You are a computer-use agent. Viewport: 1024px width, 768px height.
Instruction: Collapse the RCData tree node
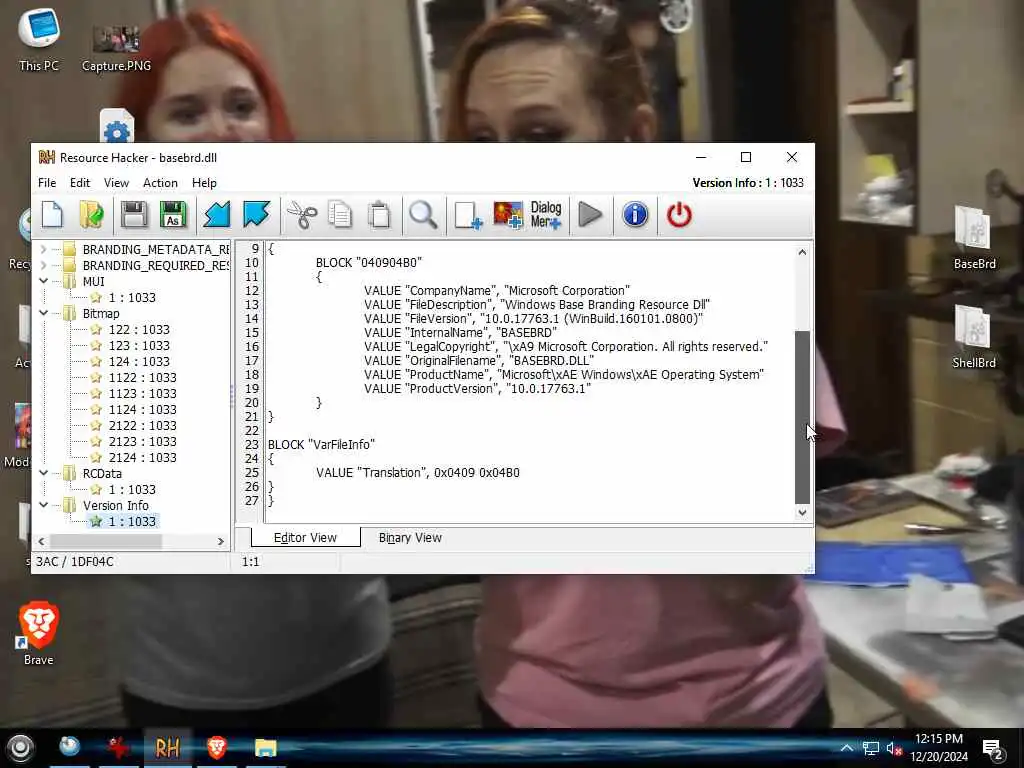pyautogui.click(x=43, y=473)
